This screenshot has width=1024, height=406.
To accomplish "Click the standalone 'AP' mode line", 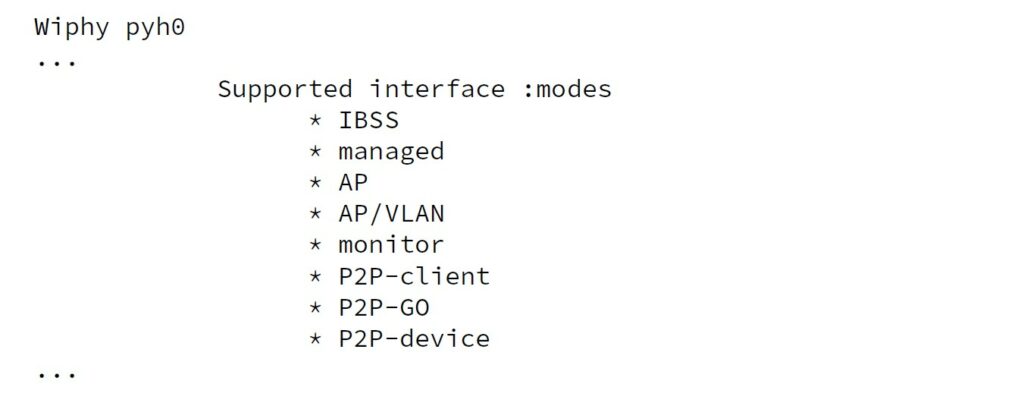I will 353,183.
